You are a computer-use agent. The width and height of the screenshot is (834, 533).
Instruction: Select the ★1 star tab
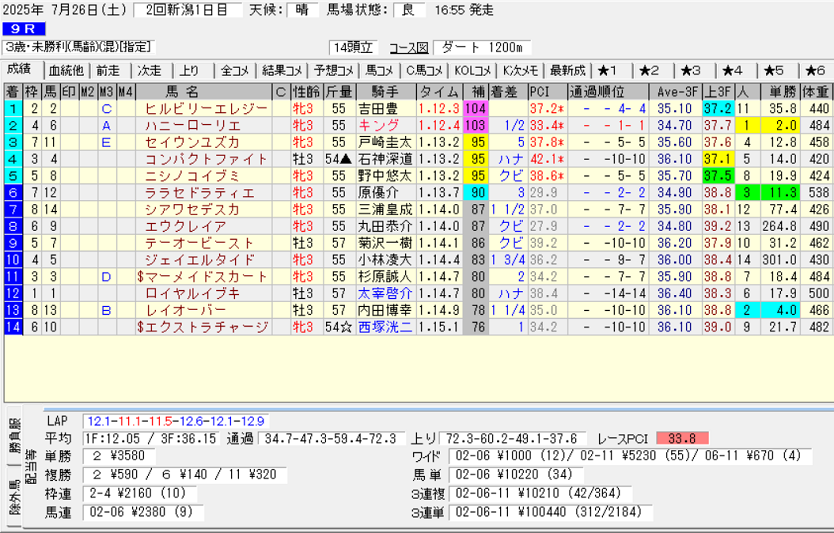click(608, 70)
